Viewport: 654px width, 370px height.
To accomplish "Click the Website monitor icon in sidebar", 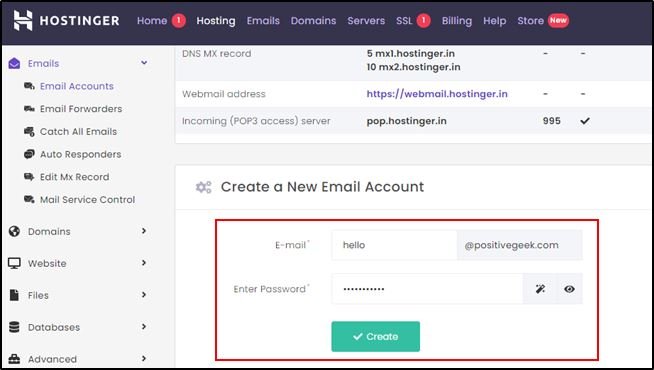I will coord(14,263).
